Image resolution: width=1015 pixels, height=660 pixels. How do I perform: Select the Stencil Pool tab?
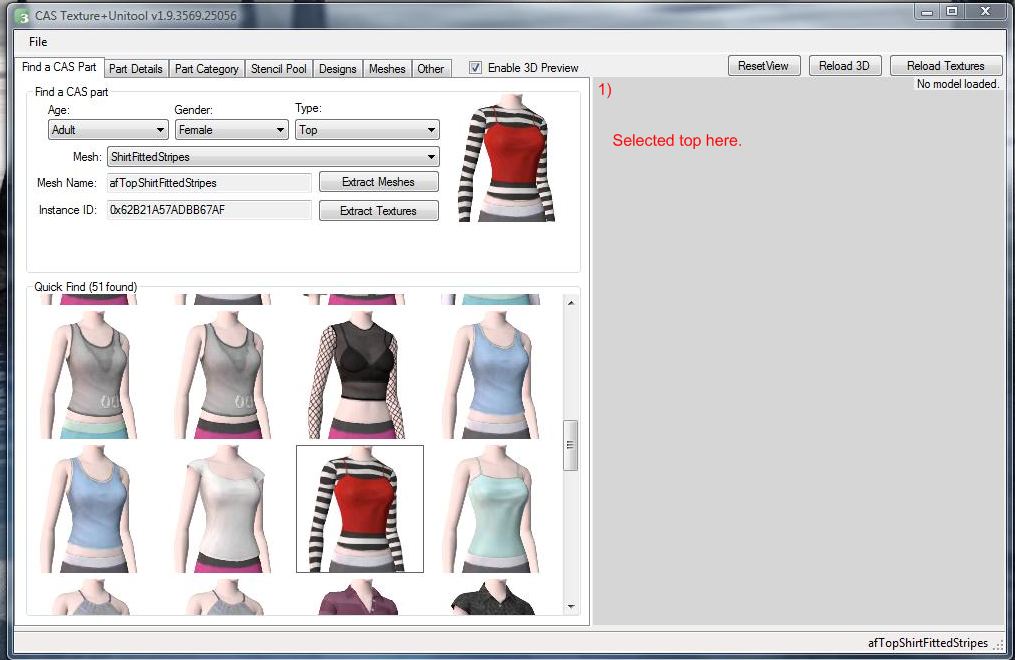(x=278, y=68)
